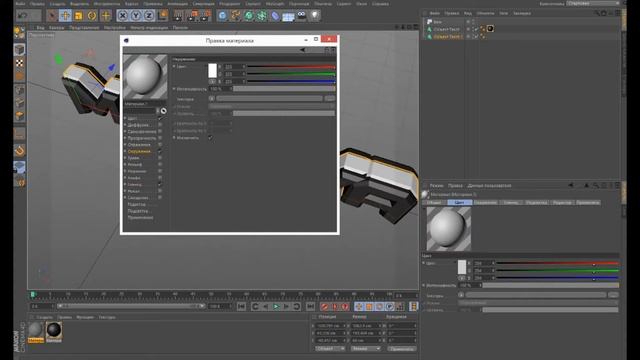640x360 pixels.
Task: Activate the Scale tool in toolbar
Action: (x=78, y=16)
